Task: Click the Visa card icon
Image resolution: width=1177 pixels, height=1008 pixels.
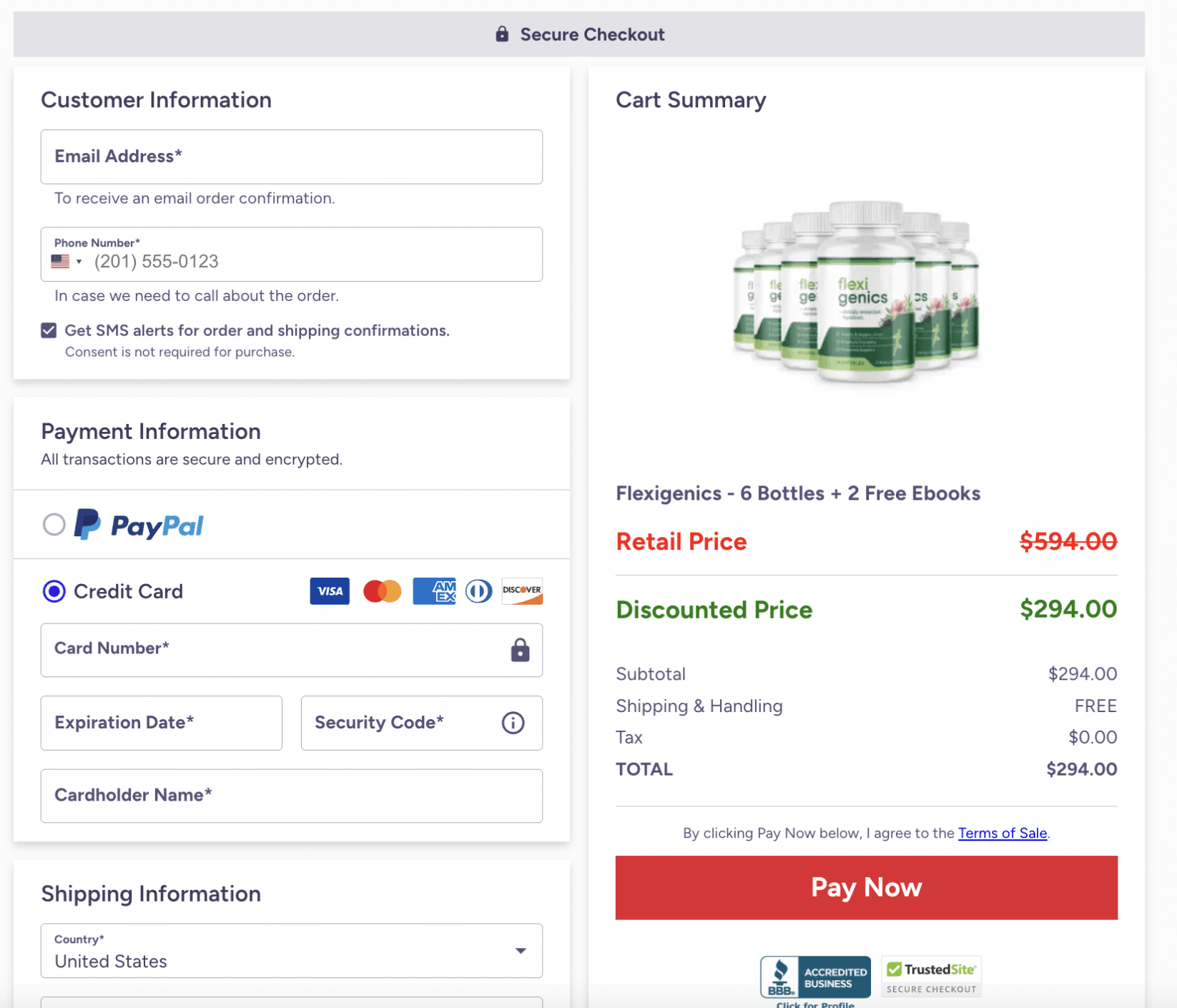Action: point(330,591)
